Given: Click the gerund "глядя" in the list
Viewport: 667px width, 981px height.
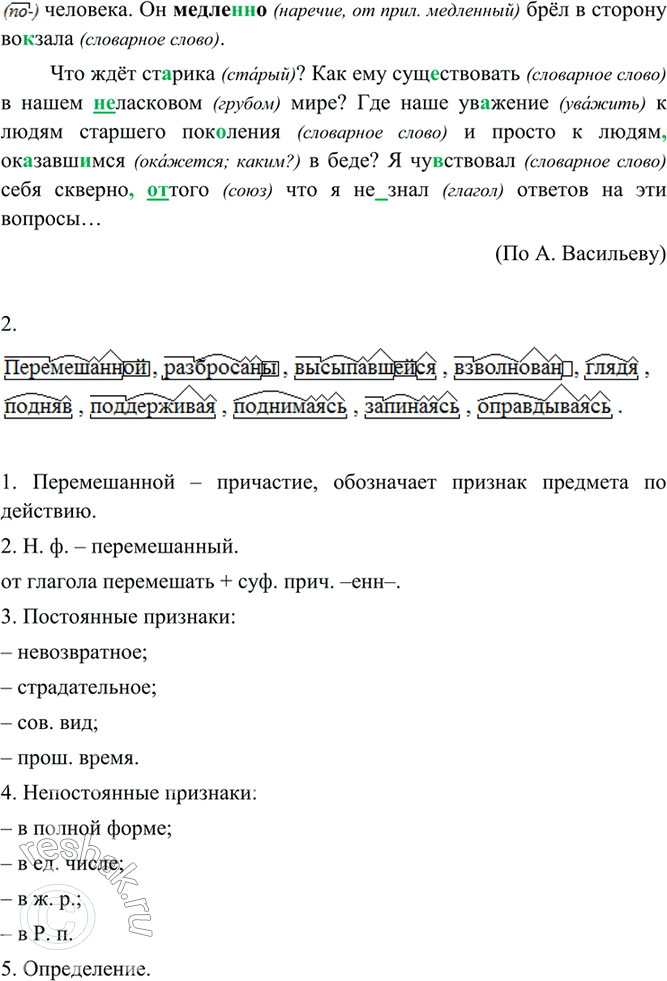Looking at the screenshot, I should (611, 369).
